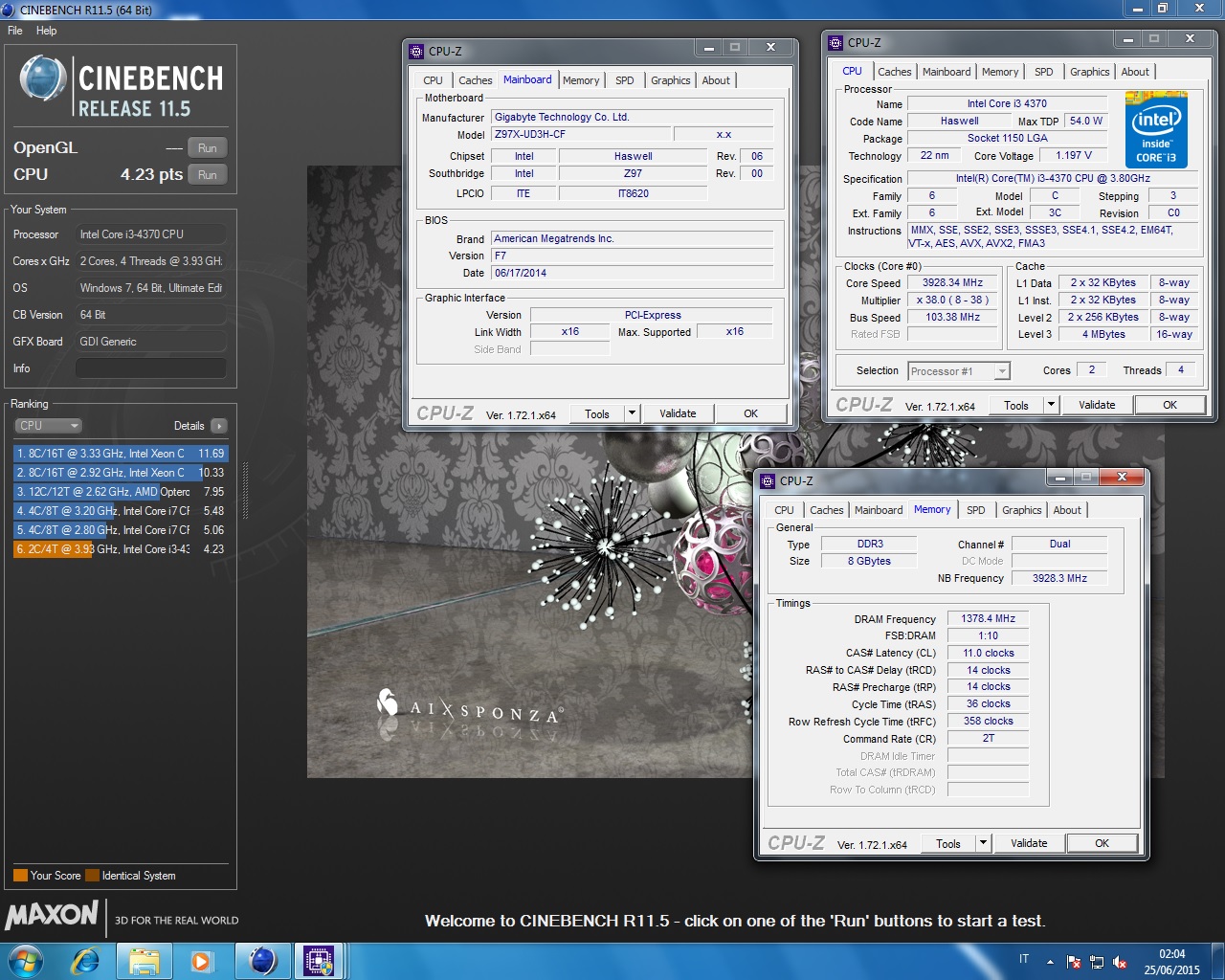Open Action Center flag tray icon
Viewport: 1225px width, 980px height.
point(1074,962)
